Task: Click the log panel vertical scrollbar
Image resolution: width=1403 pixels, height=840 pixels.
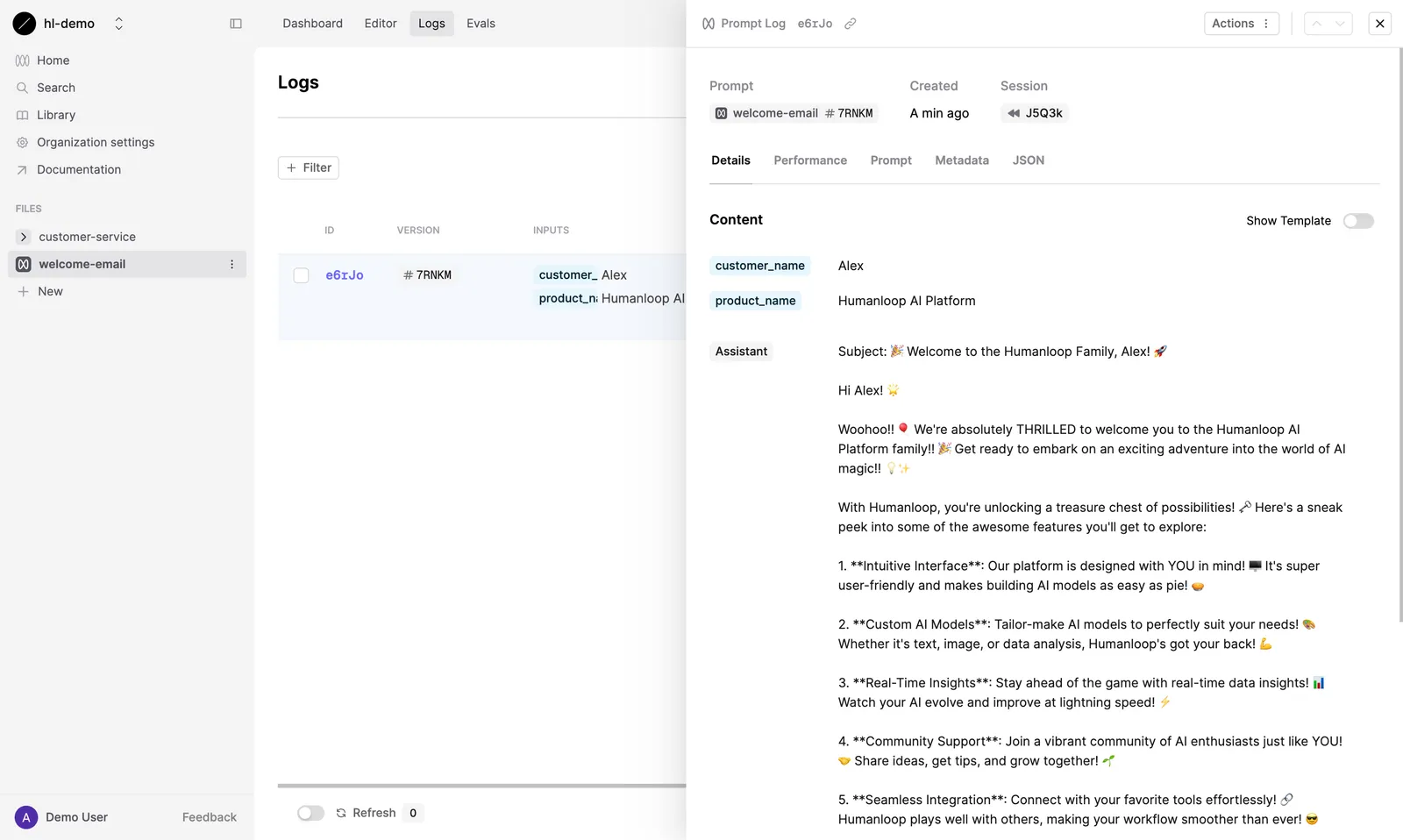Action: pos(1400,335)
